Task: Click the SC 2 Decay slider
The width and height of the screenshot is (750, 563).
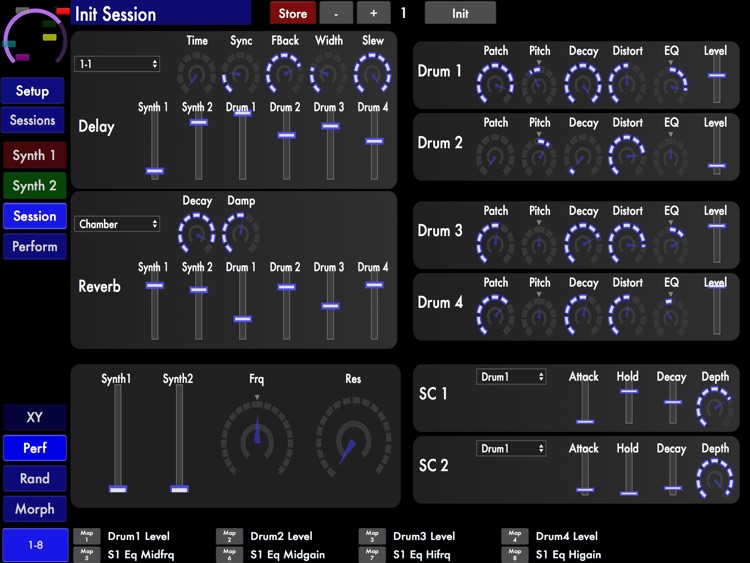Action: coord(673,475)
